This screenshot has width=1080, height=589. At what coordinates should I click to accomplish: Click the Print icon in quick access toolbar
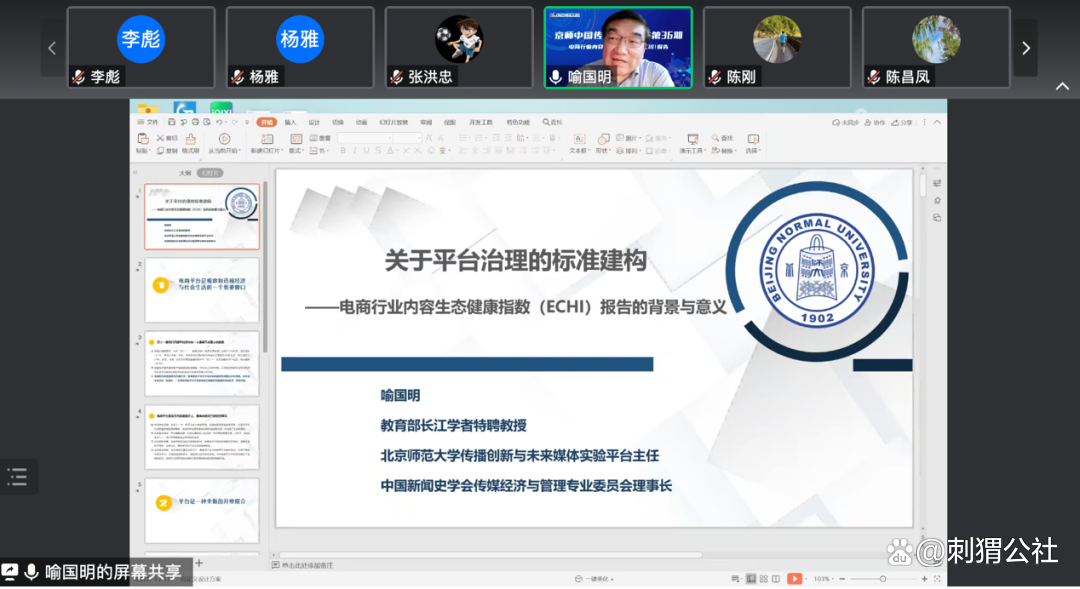pos(195,122)
